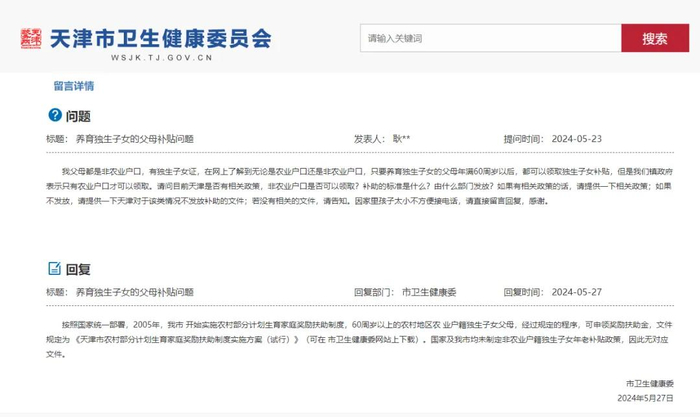
Task: Click the 问题 section heading
Action: (x=78, y=116)
